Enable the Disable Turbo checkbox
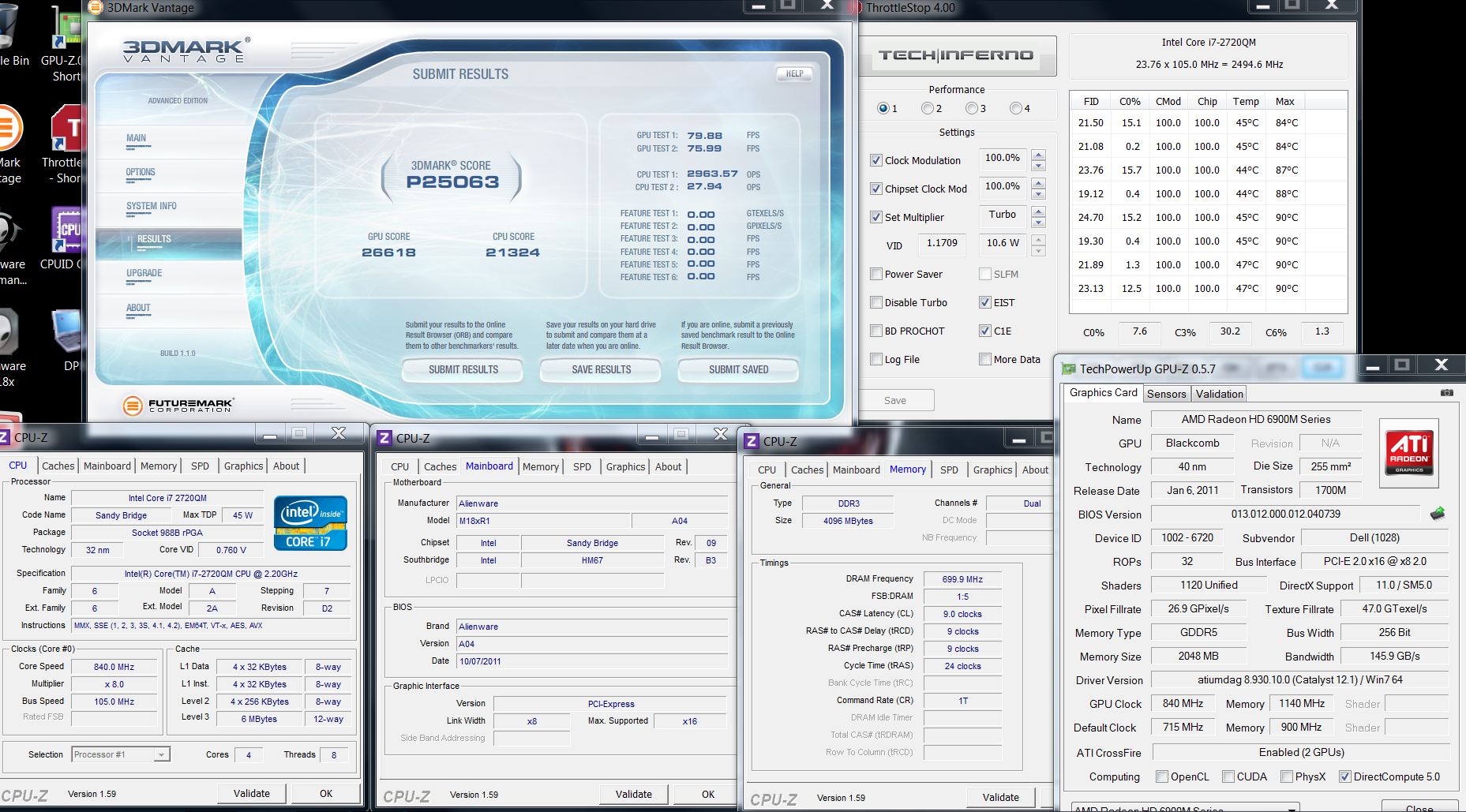Viewport: 1466px width, 812px height. click(x=876, y=302)
